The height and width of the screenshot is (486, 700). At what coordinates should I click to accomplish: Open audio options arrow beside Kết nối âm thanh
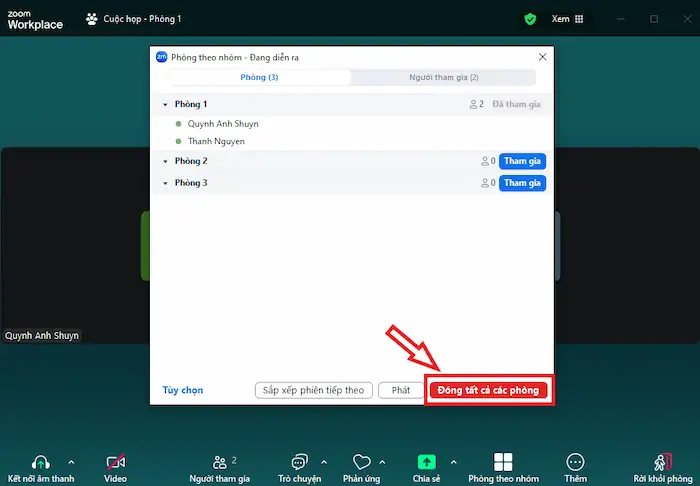point(70,462)
